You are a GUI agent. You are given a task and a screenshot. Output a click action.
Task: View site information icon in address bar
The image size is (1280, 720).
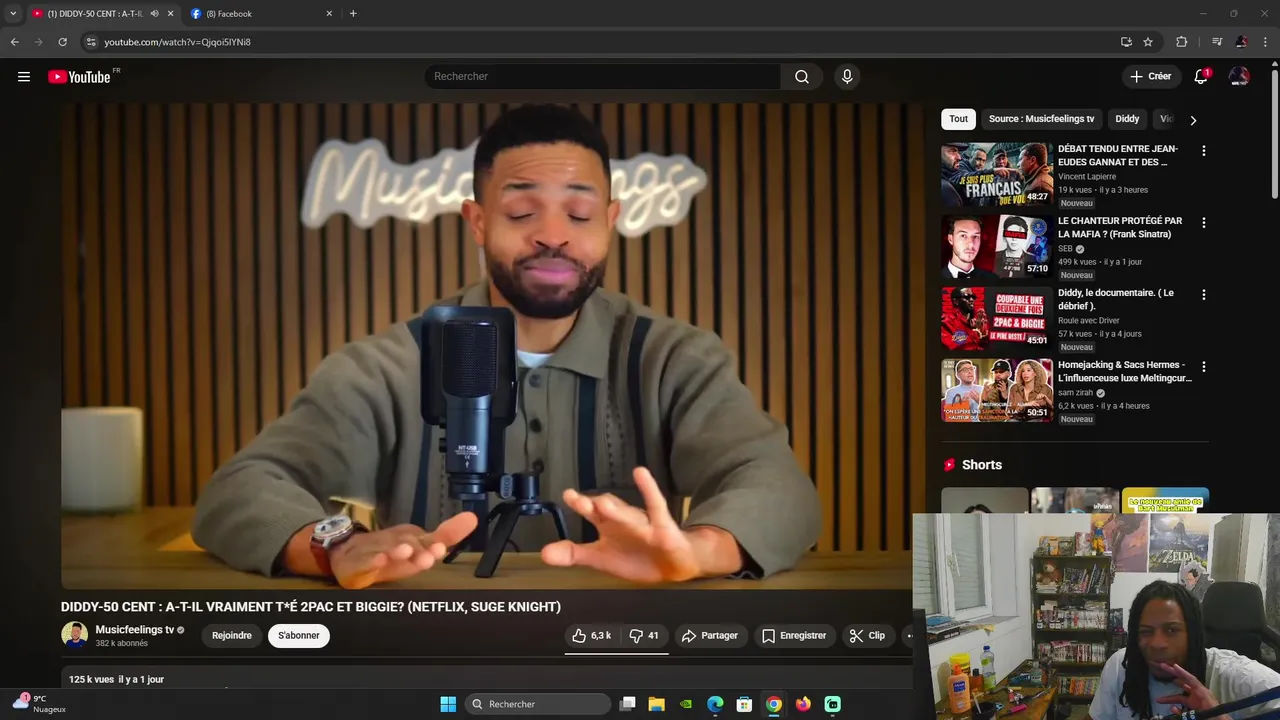coord(90,42)
